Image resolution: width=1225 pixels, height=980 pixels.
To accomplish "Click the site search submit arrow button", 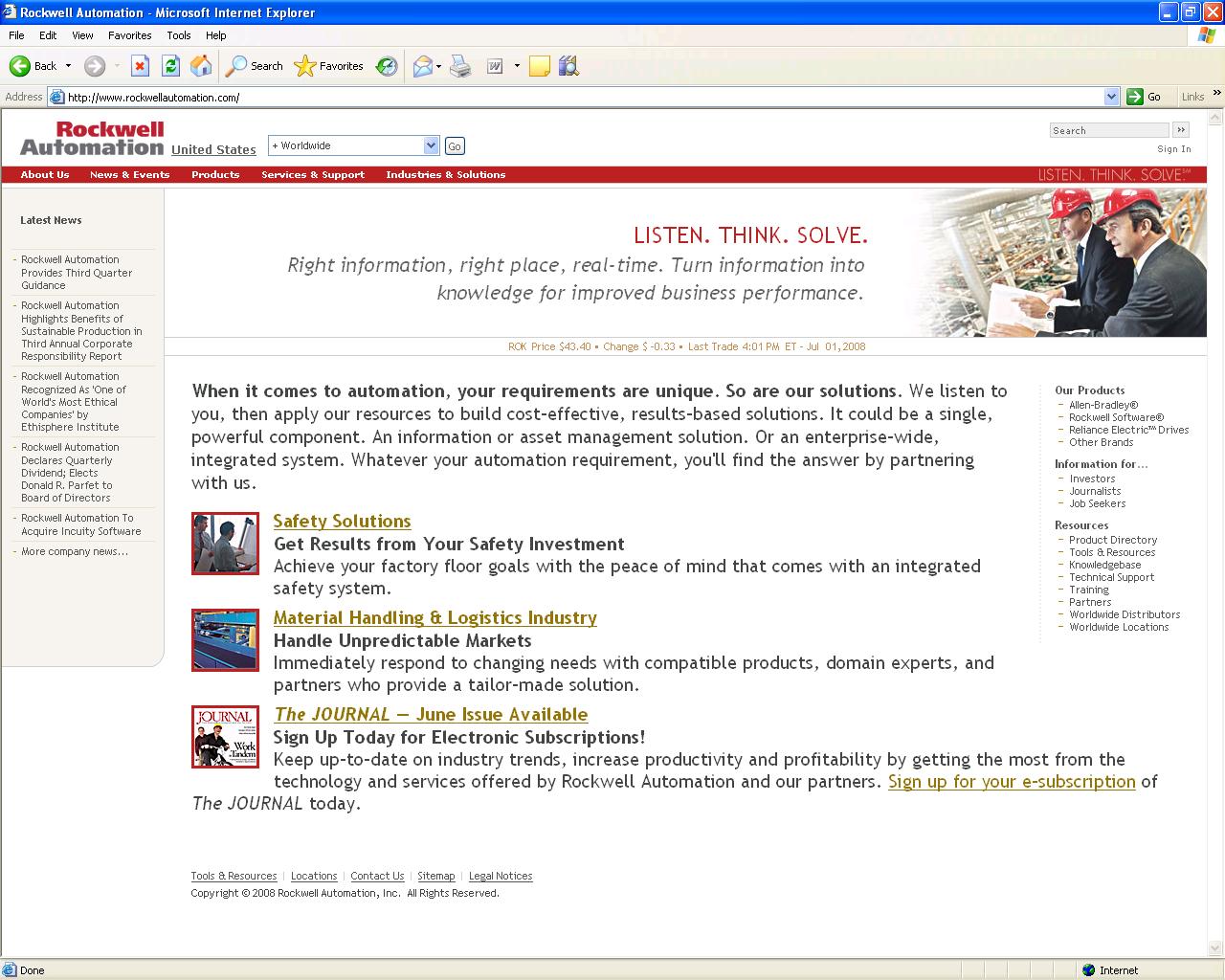I will pyautogui.click(x=1181, y=129).
